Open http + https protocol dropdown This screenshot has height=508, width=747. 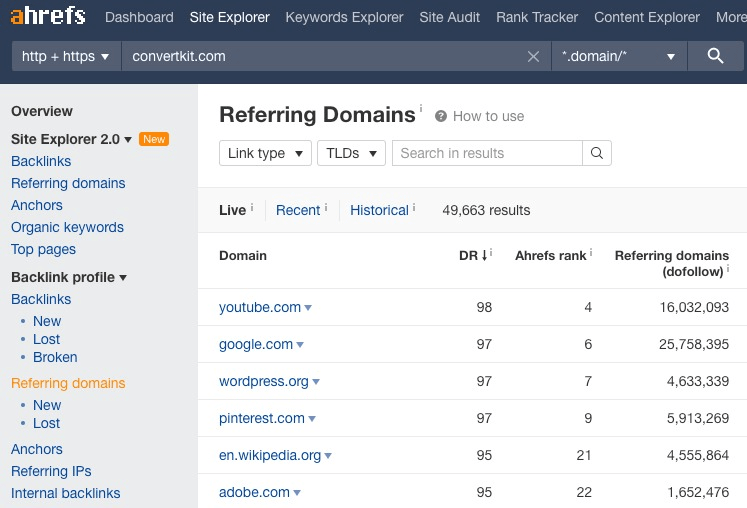coord(66,56)
